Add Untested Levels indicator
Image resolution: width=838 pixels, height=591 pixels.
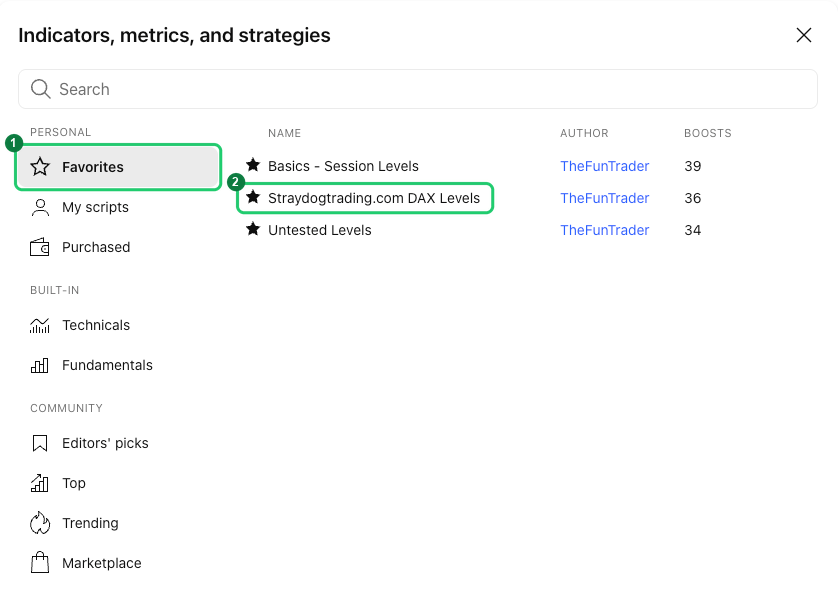click(x=320, y=230)
